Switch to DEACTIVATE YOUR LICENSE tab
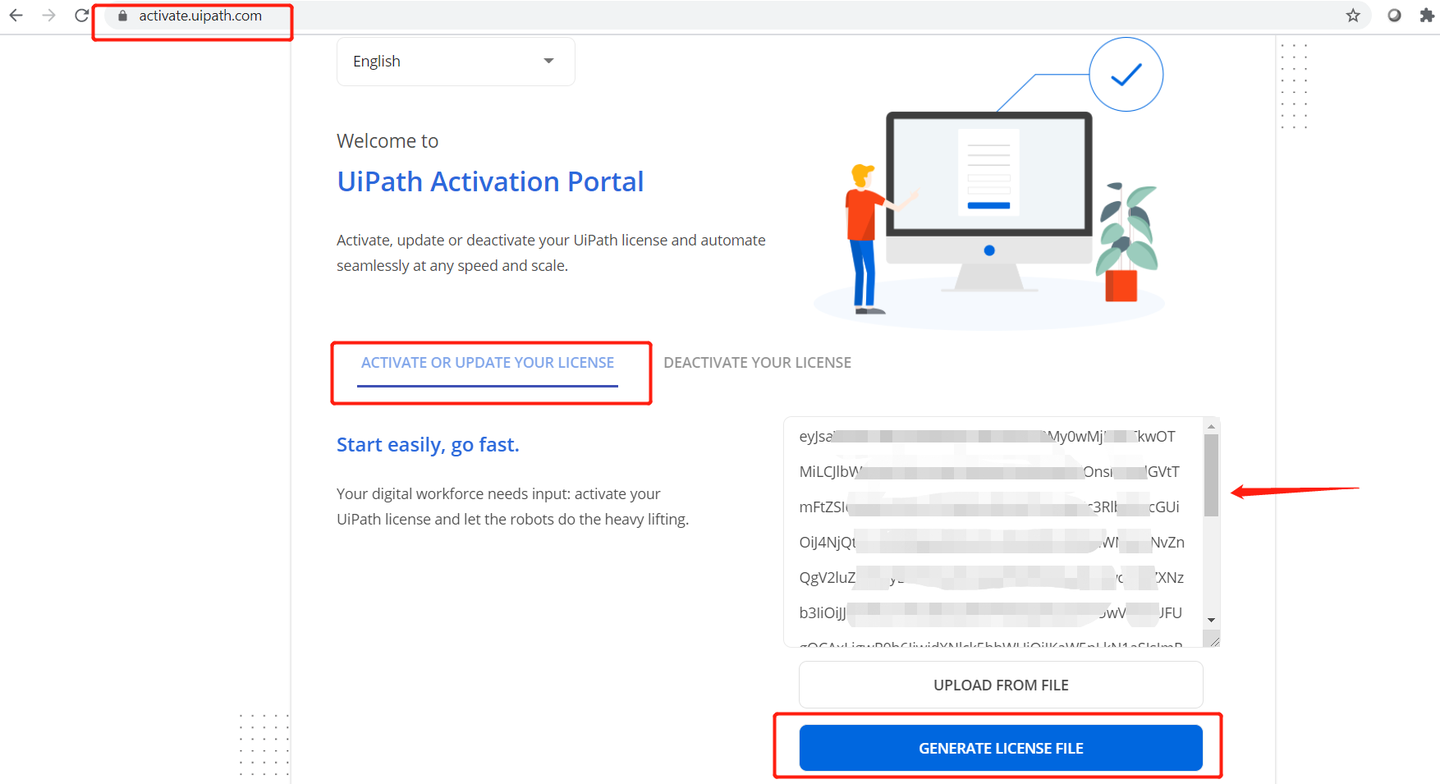The width and height of the screenshot is (1440, 784). pyautogui.click(x=757, y=362)
